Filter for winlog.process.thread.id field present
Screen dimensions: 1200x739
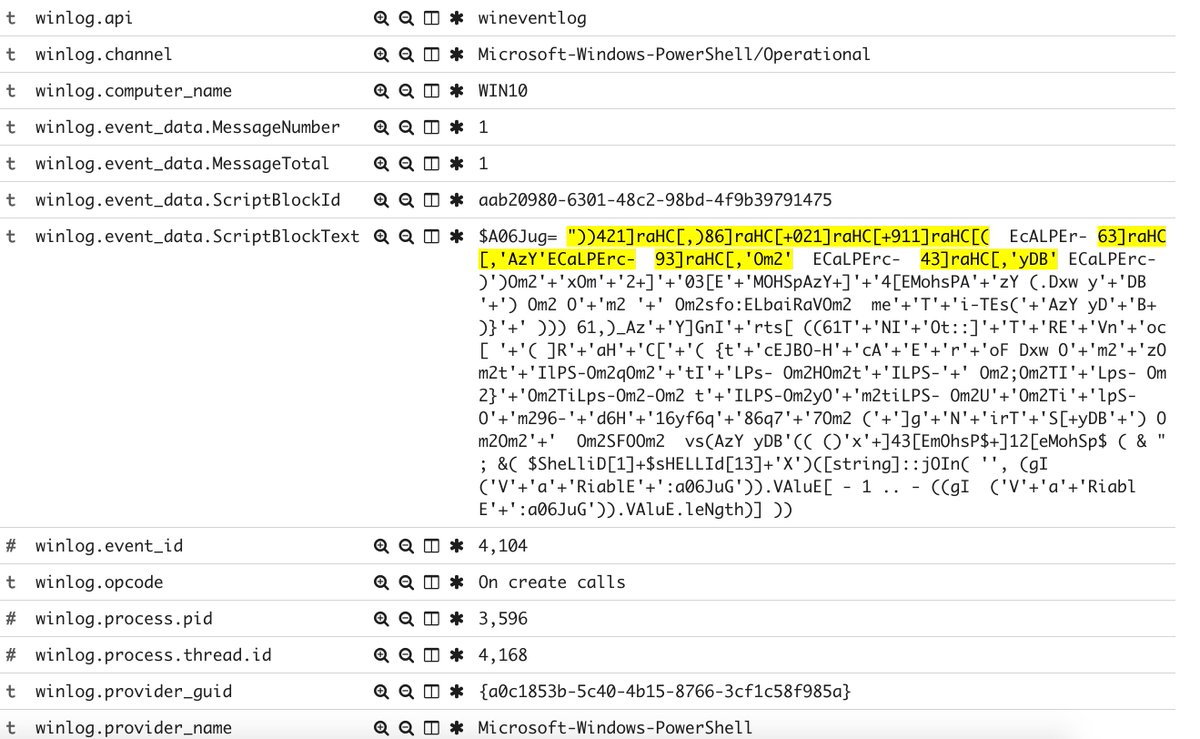[x=457, y=655]
